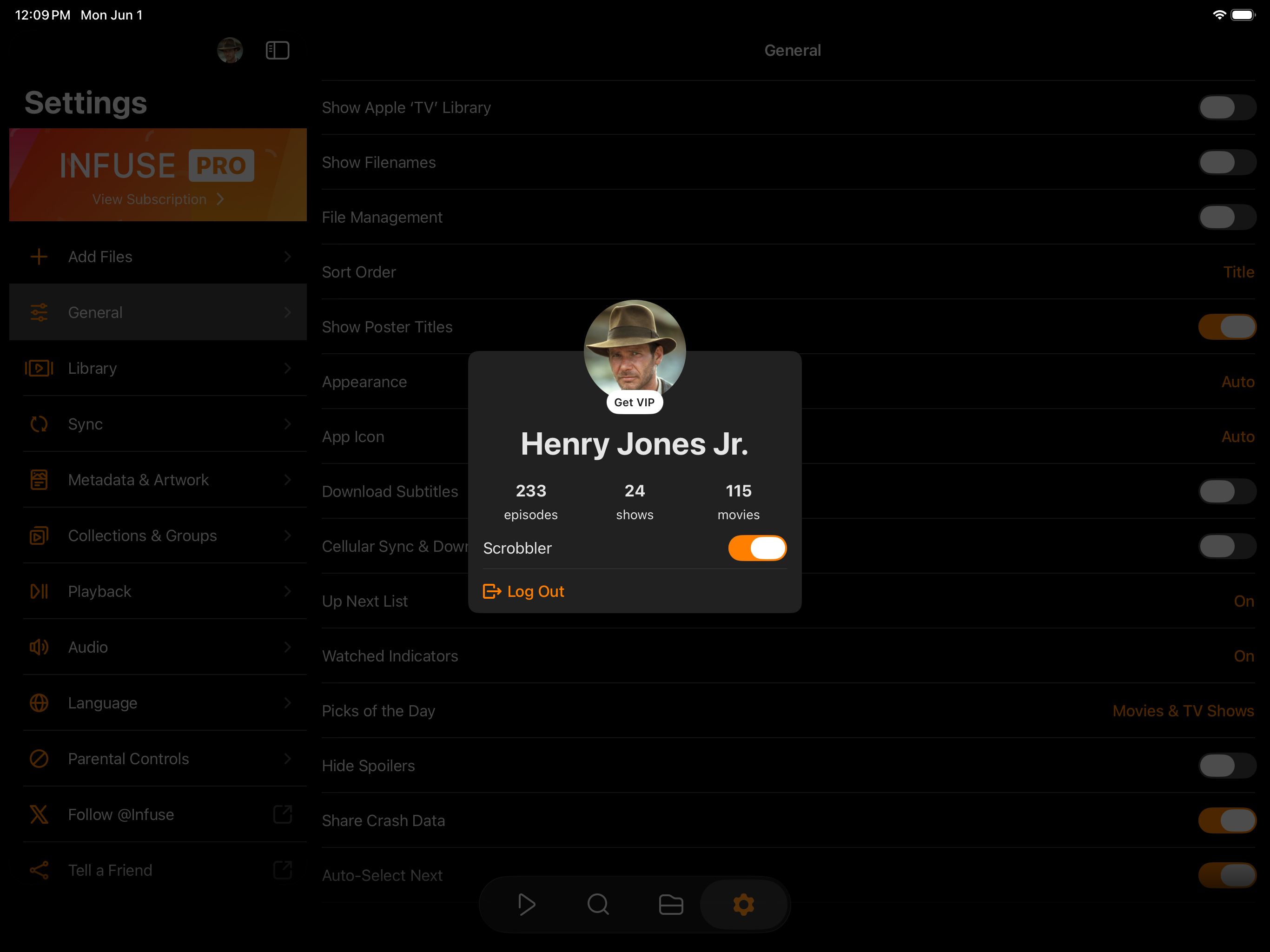Open the Parental Controls menu item

click(158, 759)
